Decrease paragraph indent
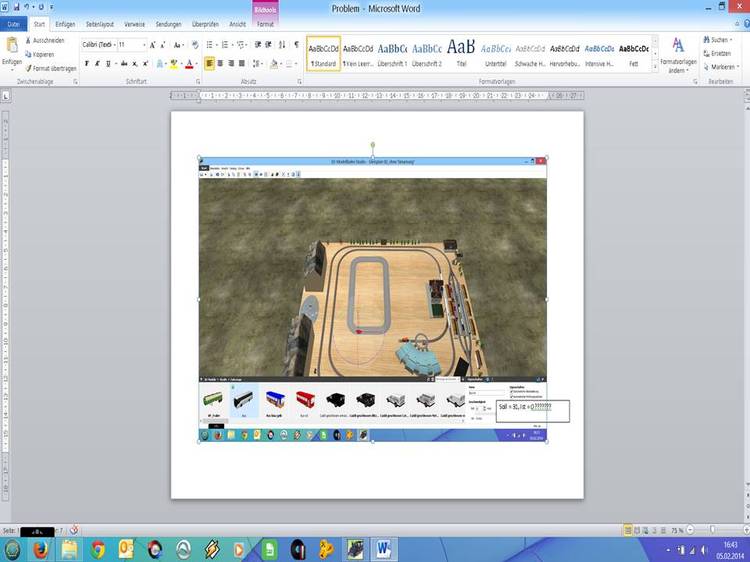This screenshot has height=562, width=750. pyautogui.click(x=258, y=45)
